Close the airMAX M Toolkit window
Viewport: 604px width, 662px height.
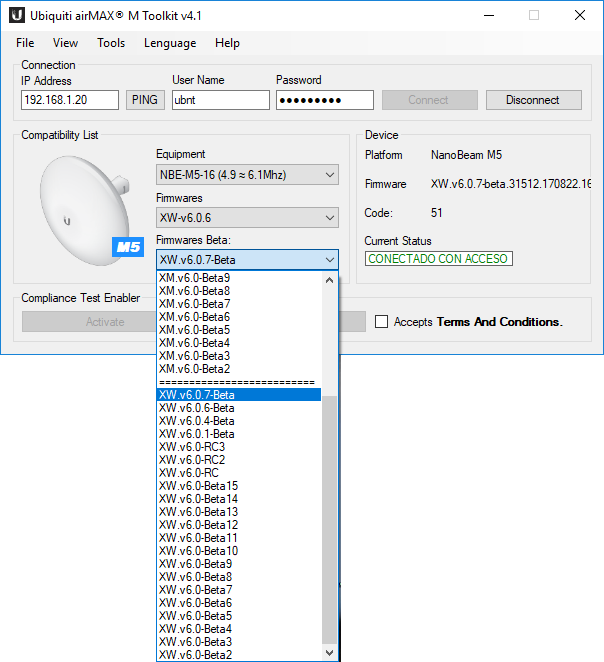[580, 16]
